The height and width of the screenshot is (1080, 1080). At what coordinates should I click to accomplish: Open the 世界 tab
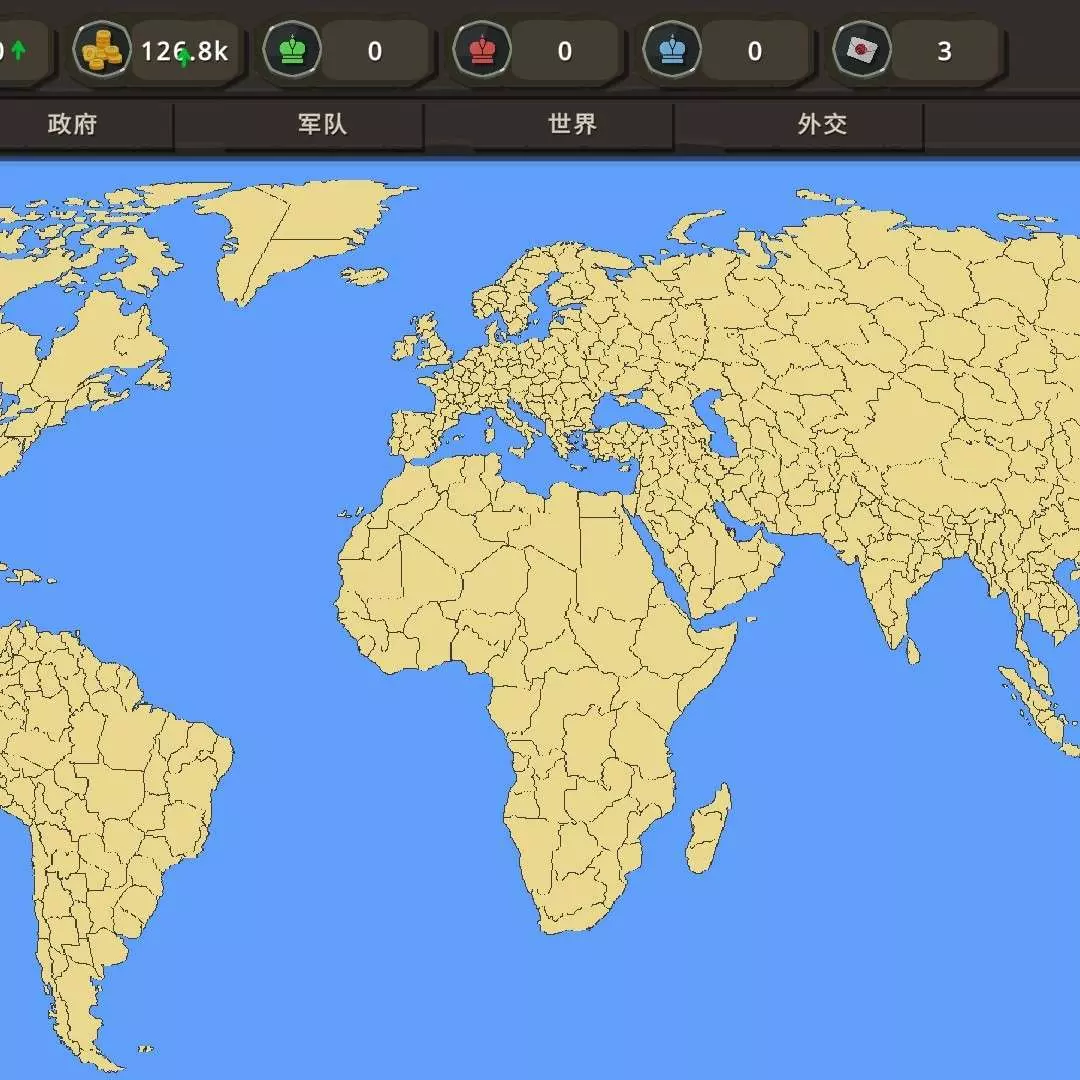click(x=572, y=124)
